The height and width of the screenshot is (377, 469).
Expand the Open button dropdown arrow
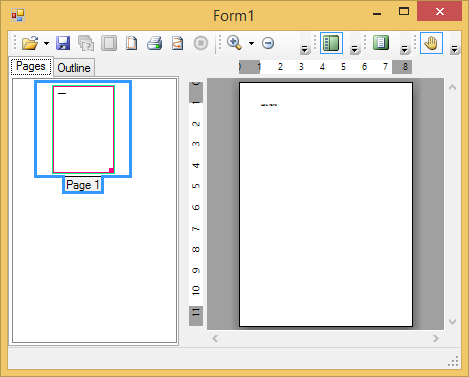(x=46, y=43)
